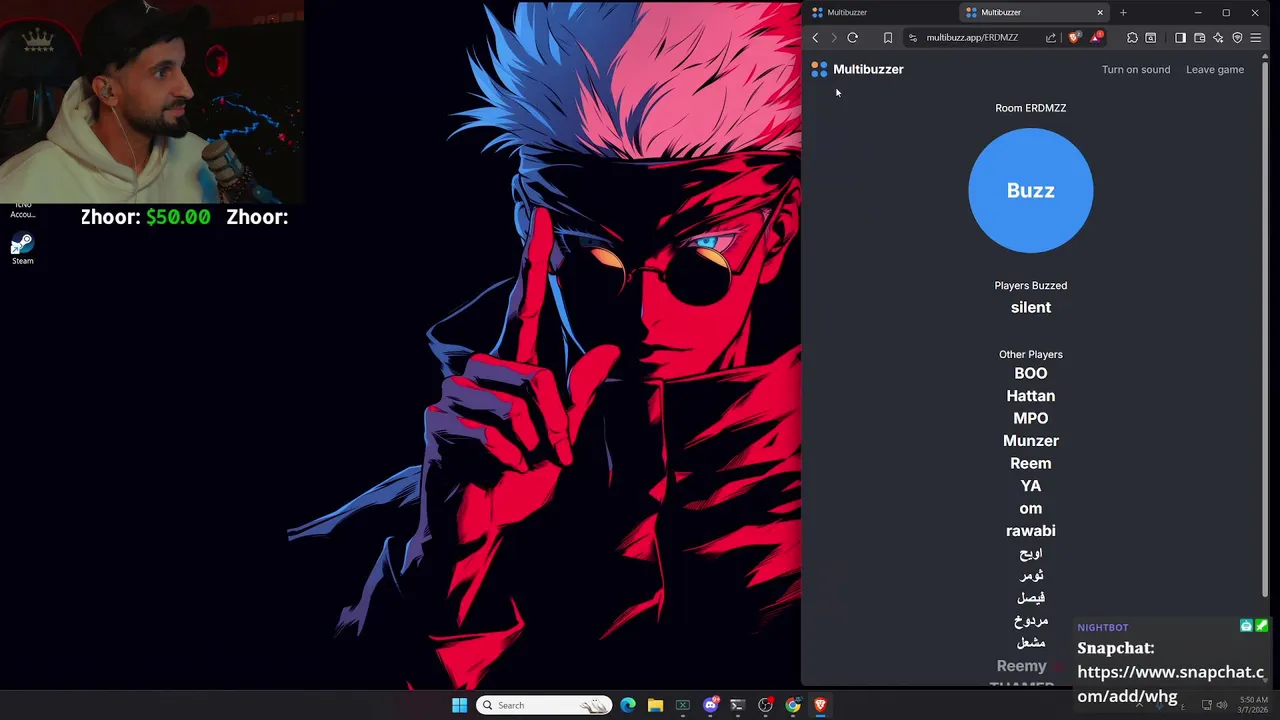The height and width of the screenshot is (720, 1280).
Task: Bookmark this page with bookmark icon
Action: pos(888,38)
